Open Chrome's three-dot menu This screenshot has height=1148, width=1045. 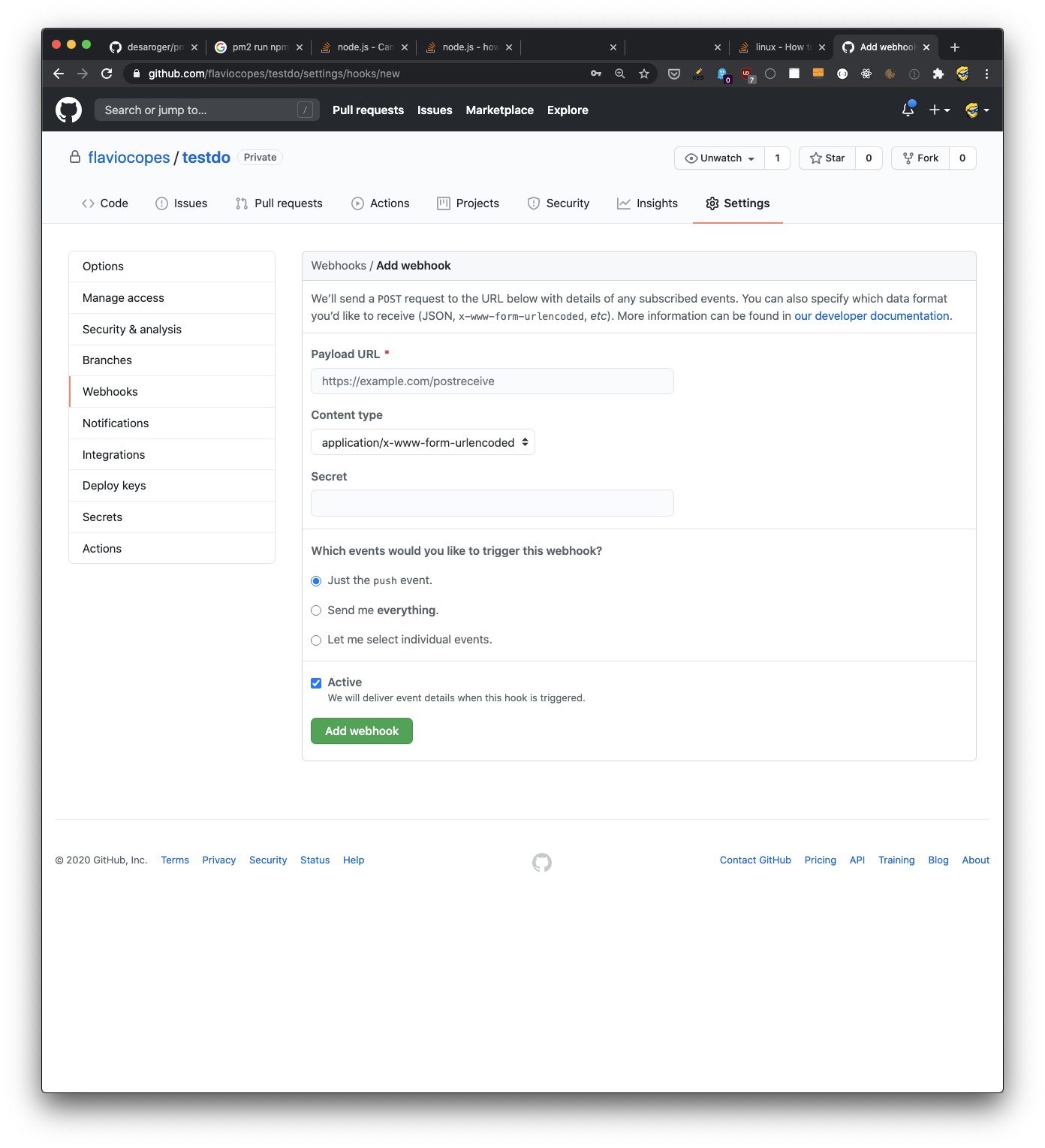coord(986,74)
